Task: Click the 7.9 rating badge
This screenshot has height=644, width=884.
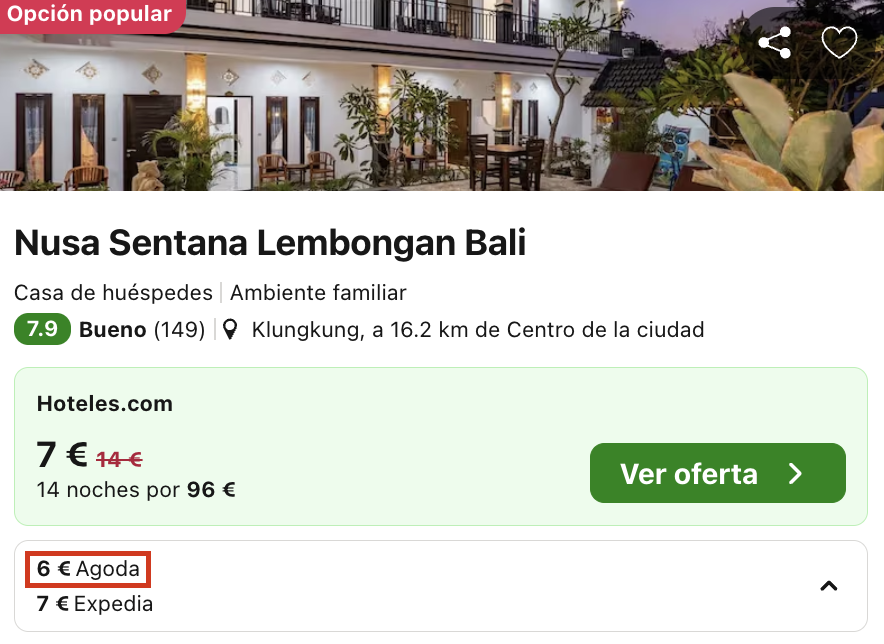Action: 42,329
